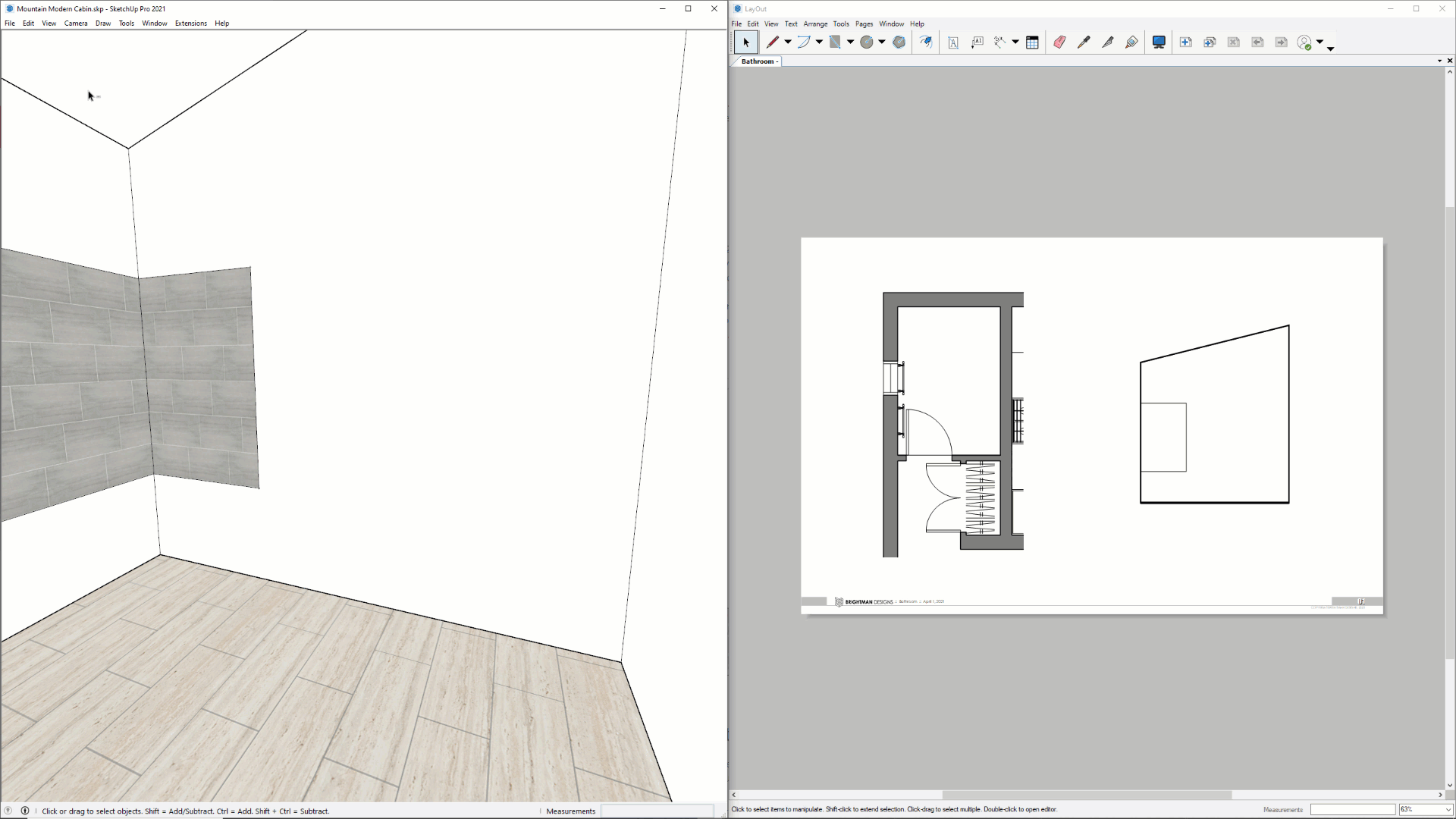Click the sign-in account button
This screenshot has width=1456, height=819.
coord(1306,42)
